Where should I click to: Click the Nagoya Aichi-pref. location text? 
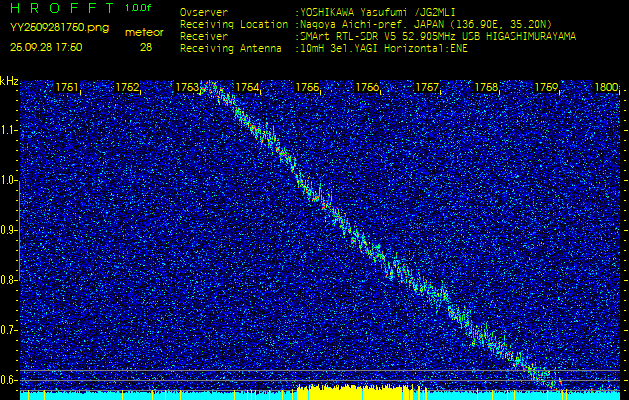pos(372,25)
